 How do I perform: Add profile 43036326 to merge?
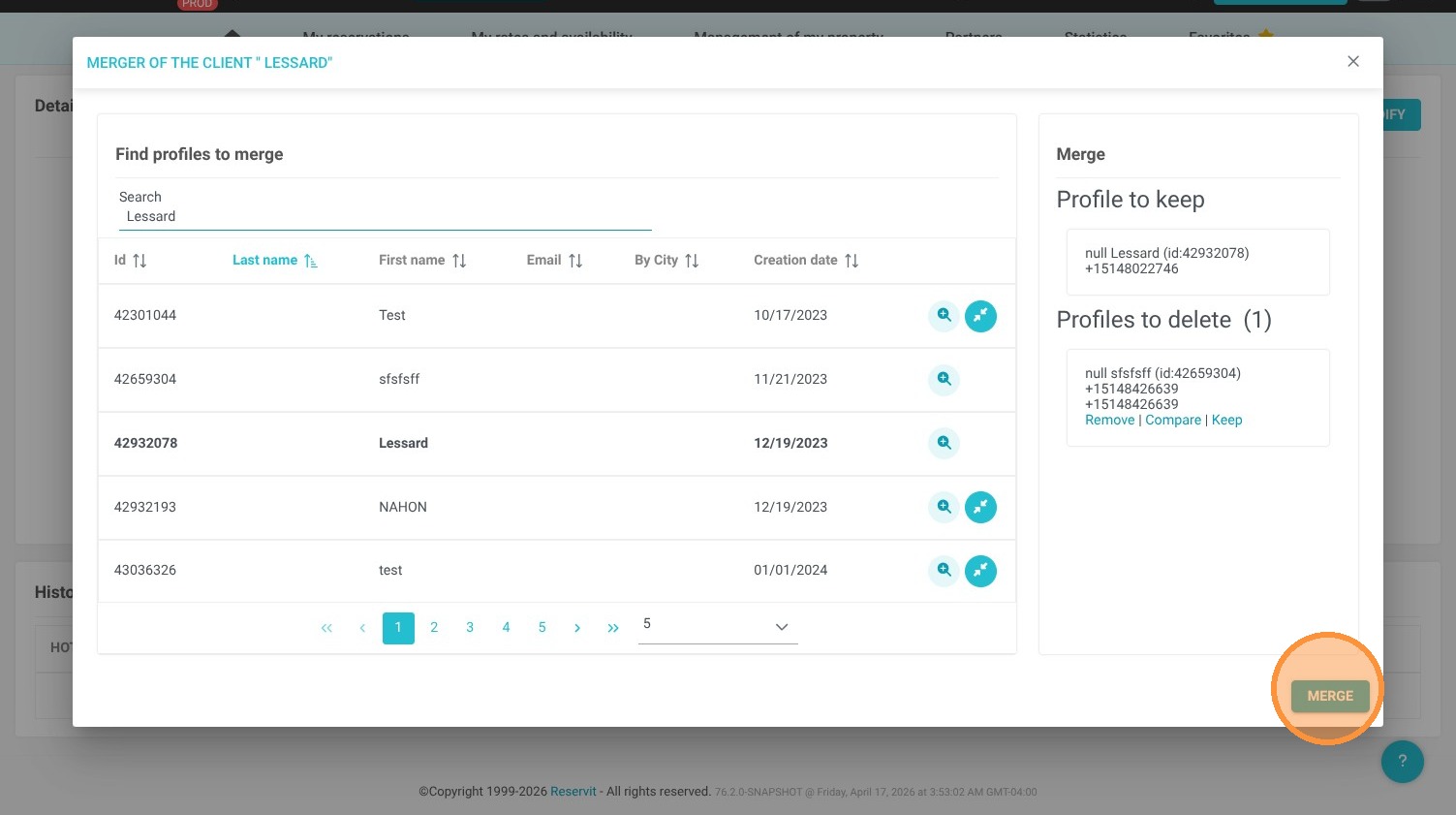[x=980, y=571]
